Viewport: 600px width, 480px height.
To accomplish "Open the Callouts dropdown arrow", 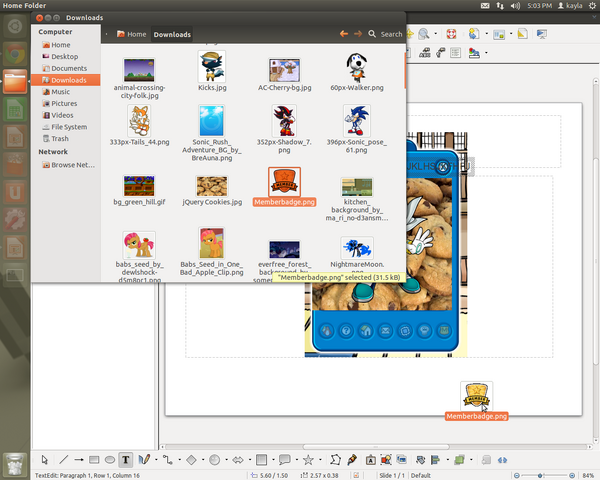I will pos(297,460).
